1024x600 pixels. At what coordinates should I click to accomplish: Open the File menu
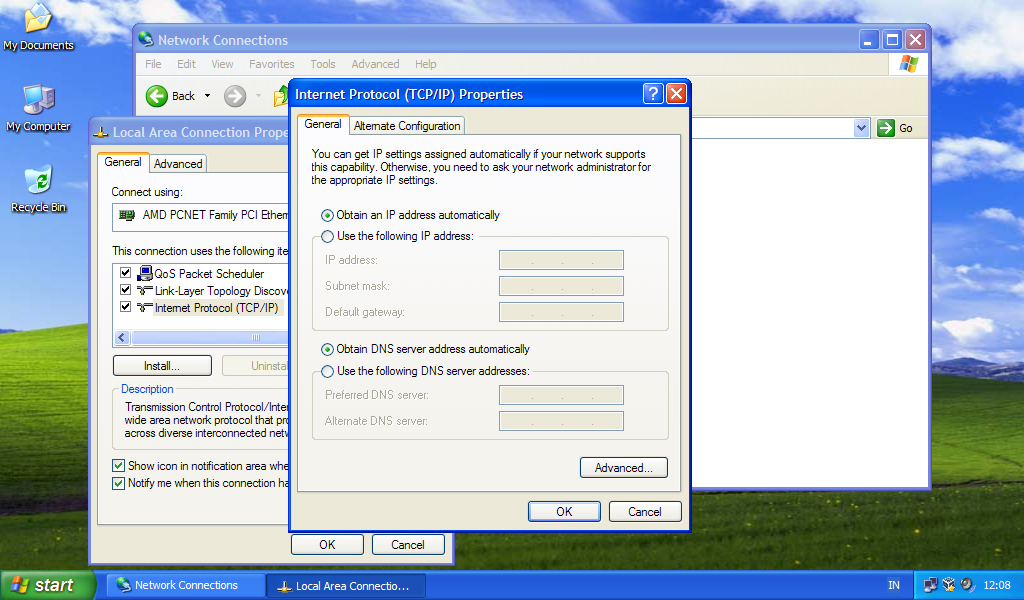[x=153, y=64]
